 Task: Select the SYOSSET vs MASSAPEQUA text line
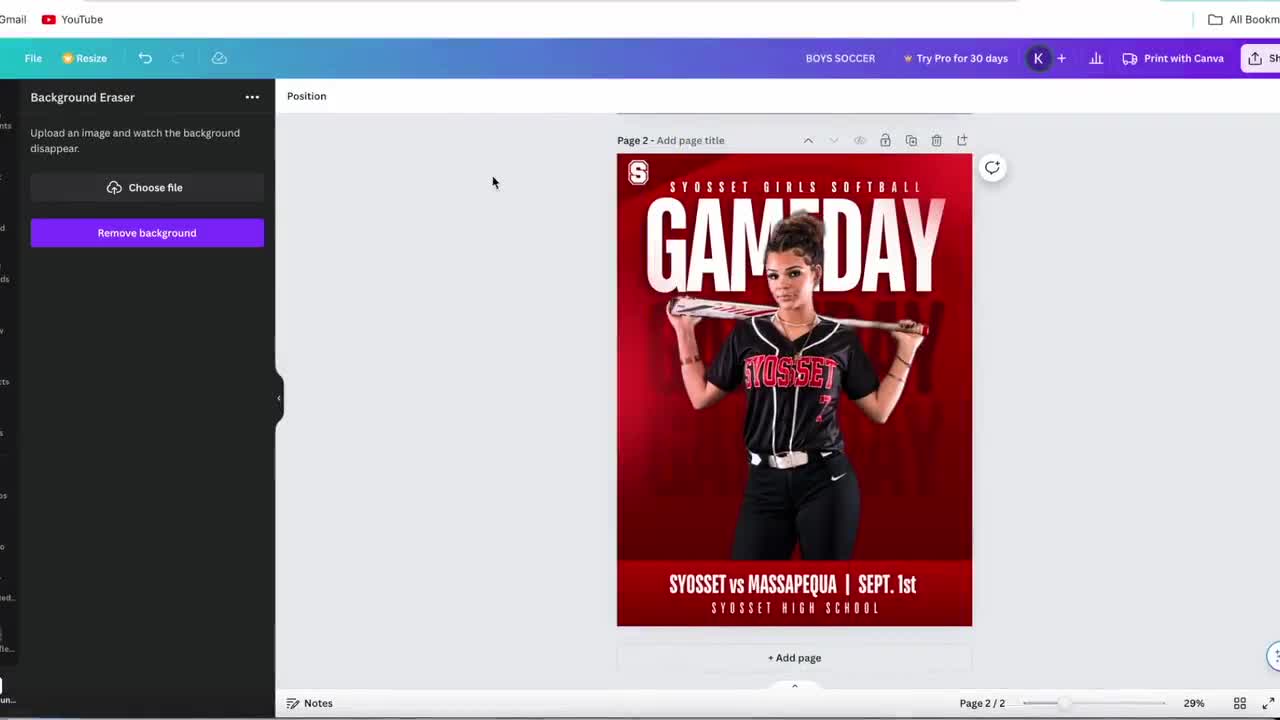792,585
